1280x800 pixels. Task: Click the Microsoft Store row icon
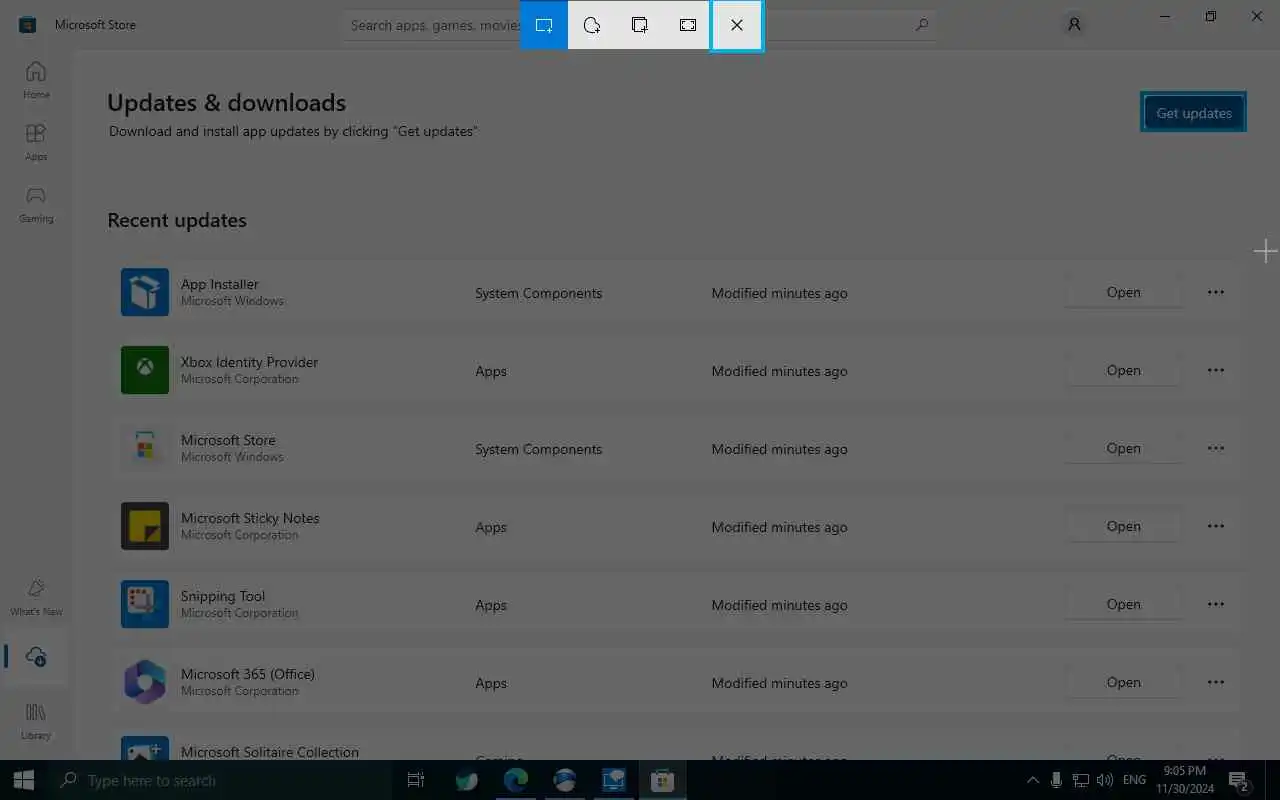click(x=145, y=448)
